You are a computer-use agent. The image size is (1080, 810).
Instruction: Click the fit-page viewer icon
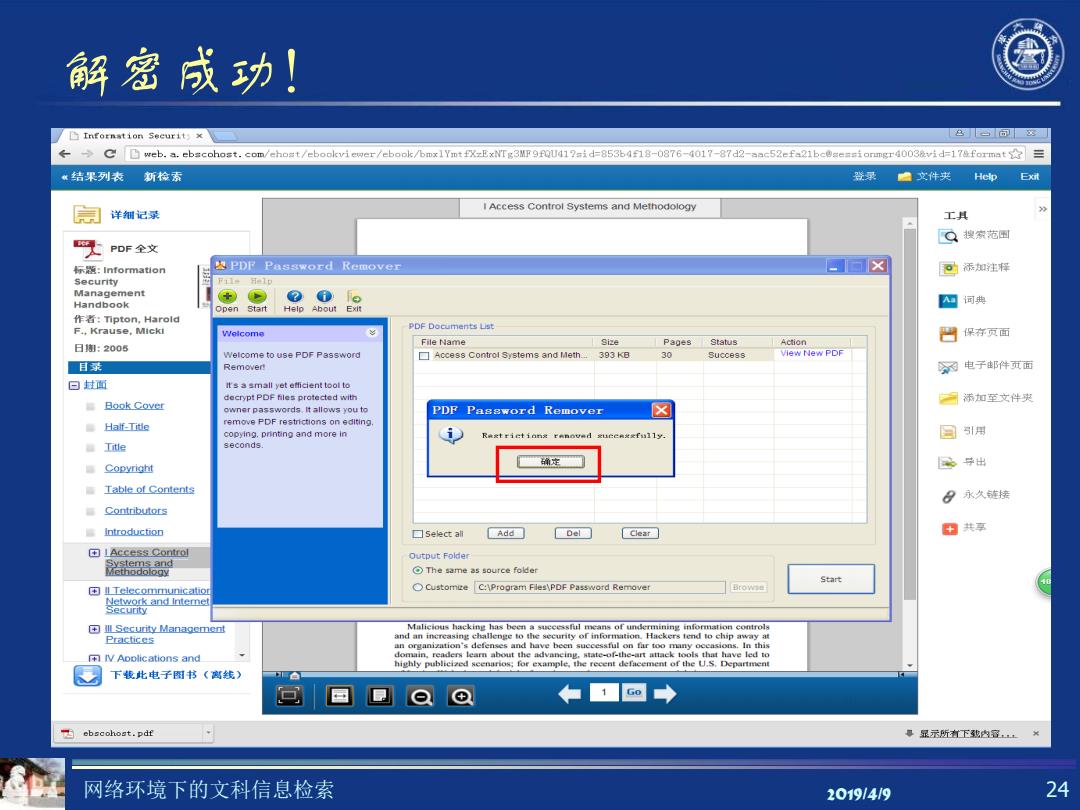[380, 696]
